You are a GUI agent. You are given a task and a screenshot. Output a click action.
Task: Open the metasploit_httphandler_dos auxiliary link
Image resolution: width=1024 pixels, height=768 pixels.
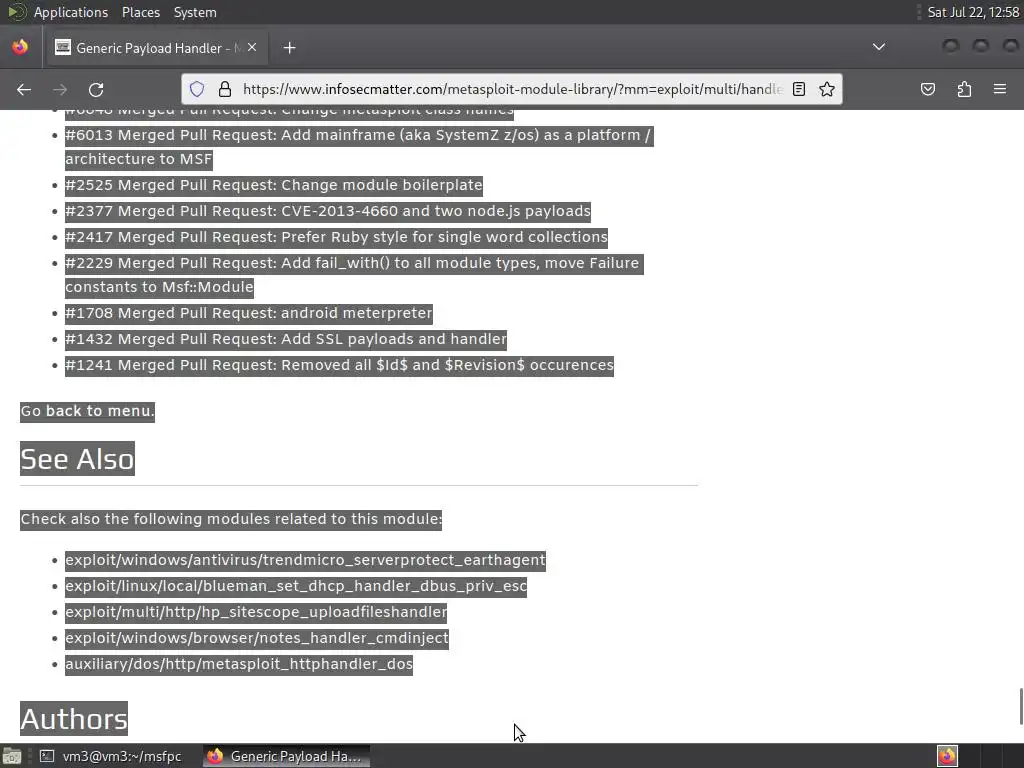[238, 664]
